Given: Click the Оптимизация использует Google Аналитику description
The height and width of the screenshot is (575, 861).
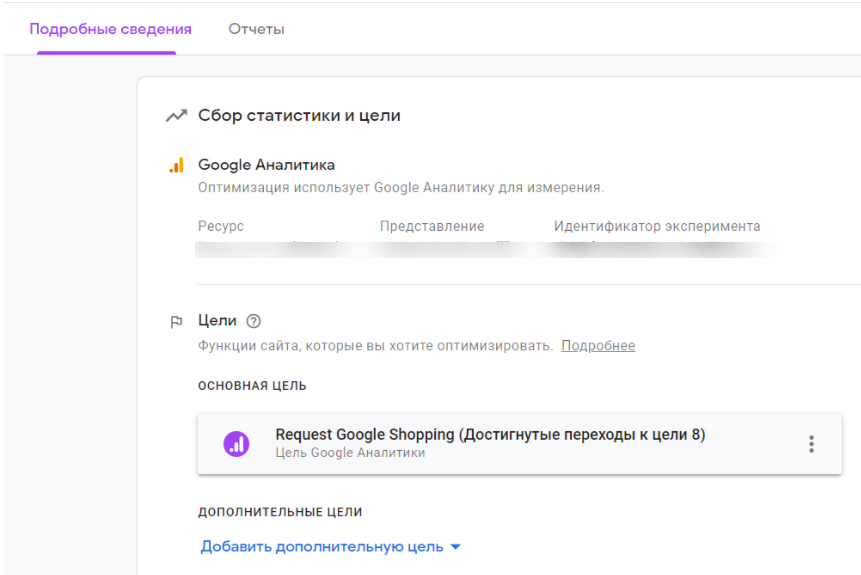Looking at the screenshot, I should 401,188.
